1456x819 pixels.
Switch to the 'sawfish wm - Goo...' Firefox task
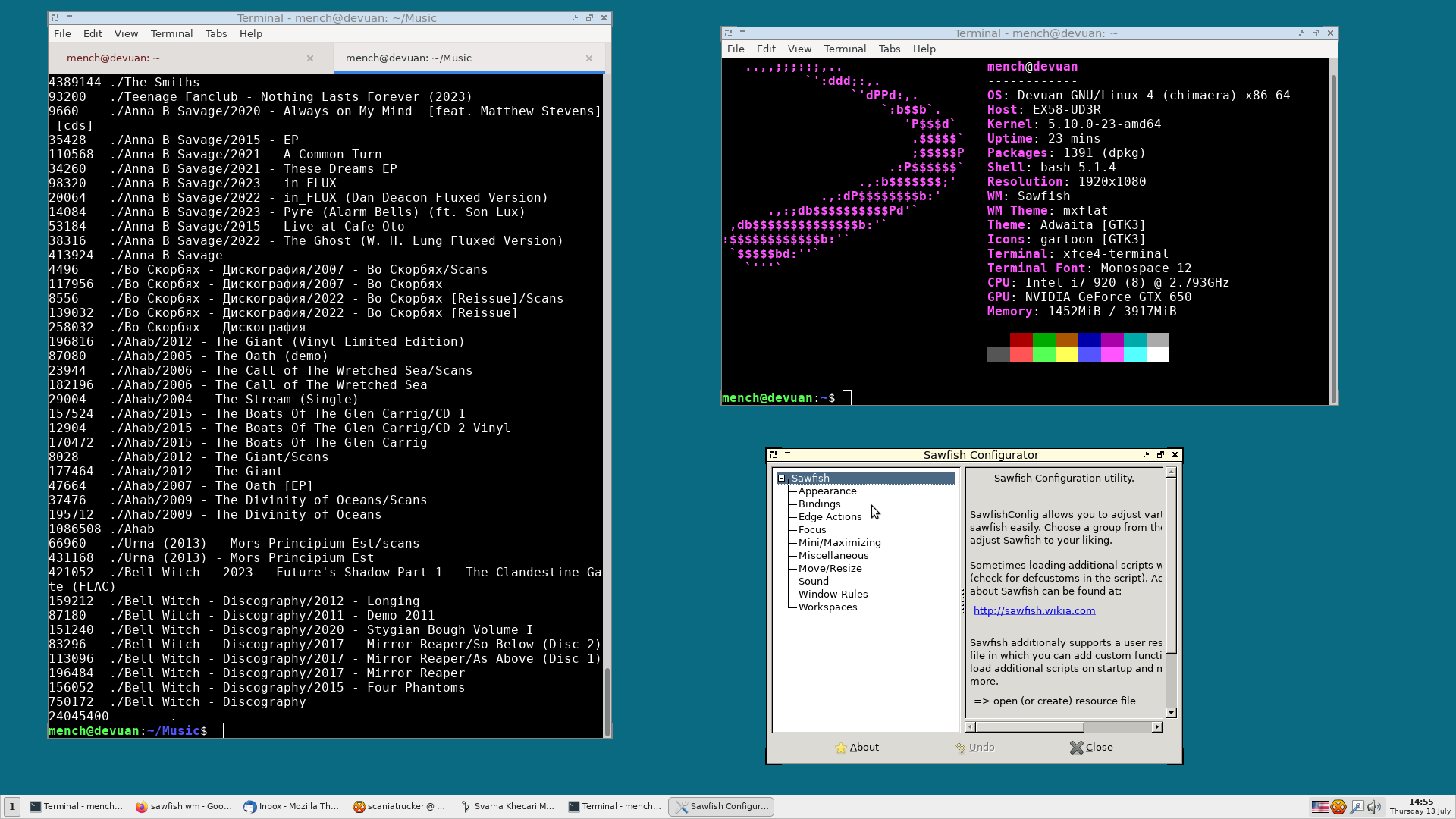coord(184,806)
